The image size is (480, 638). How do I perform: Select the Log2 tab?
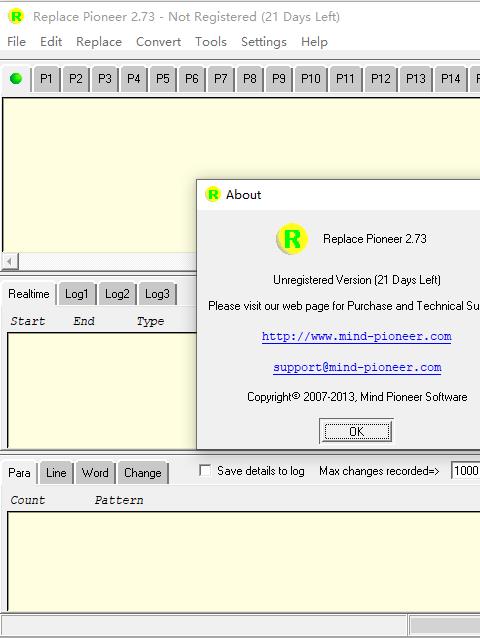[x=117, y=294]
